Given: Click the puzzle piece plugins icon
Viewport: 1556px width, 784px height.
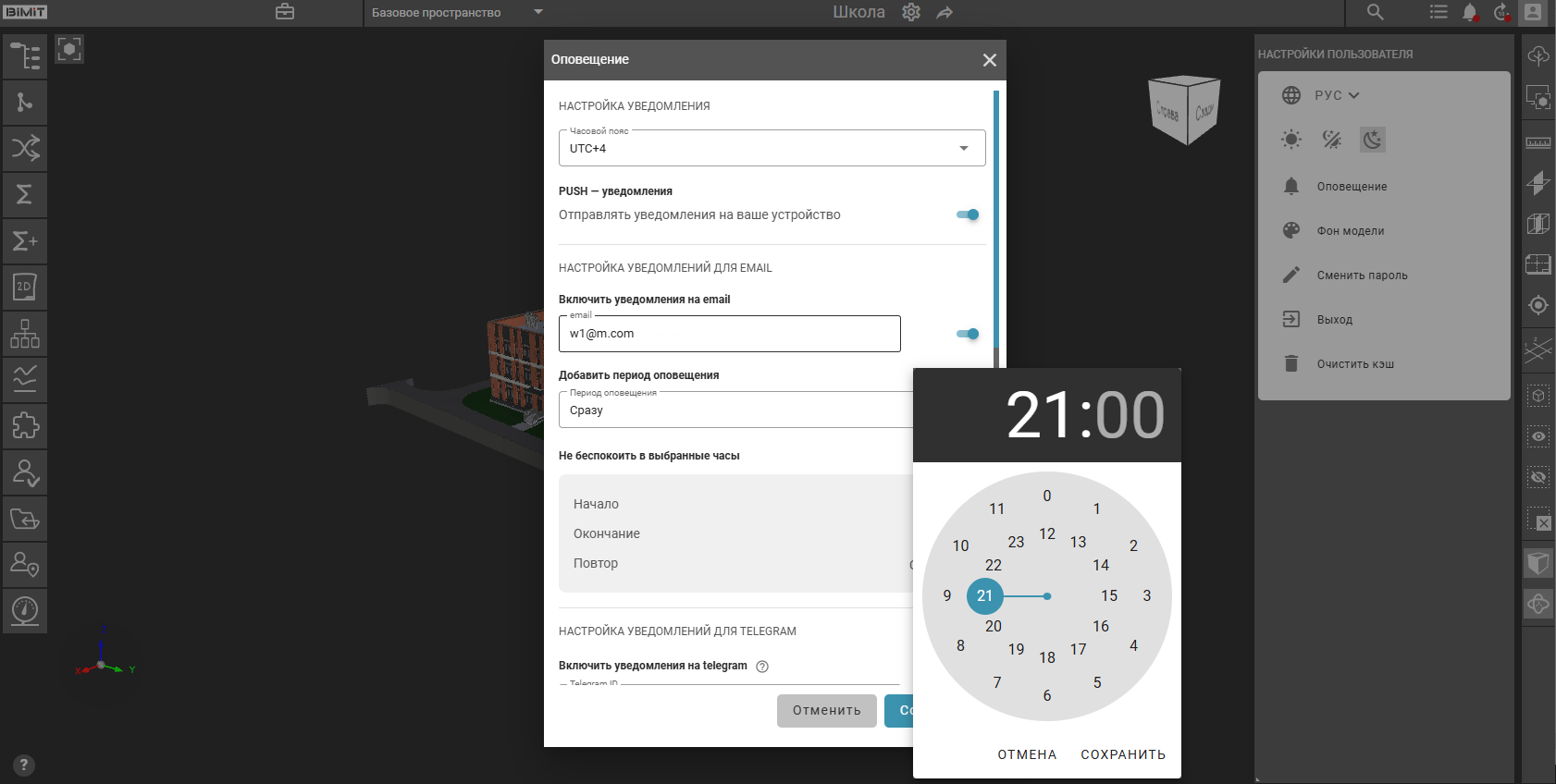Looking at the screenshot, I should pos(25,425).
